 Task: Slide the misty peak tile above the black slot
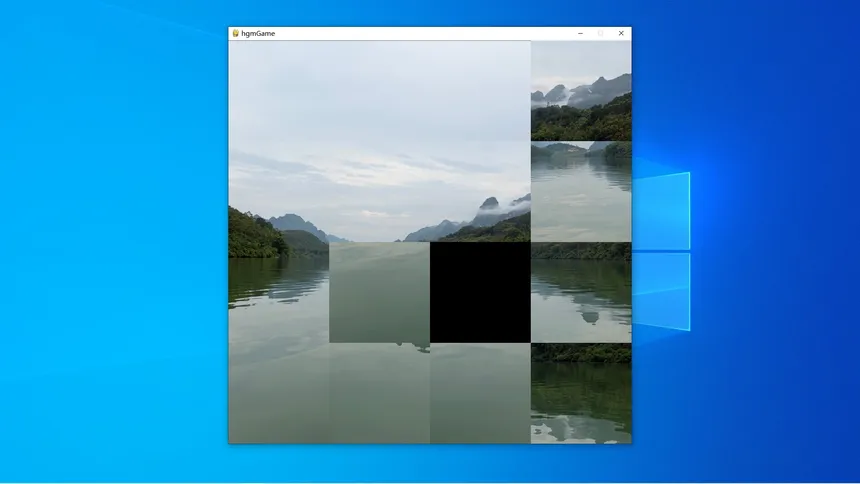pyautogui.click(x=480, y=192)
